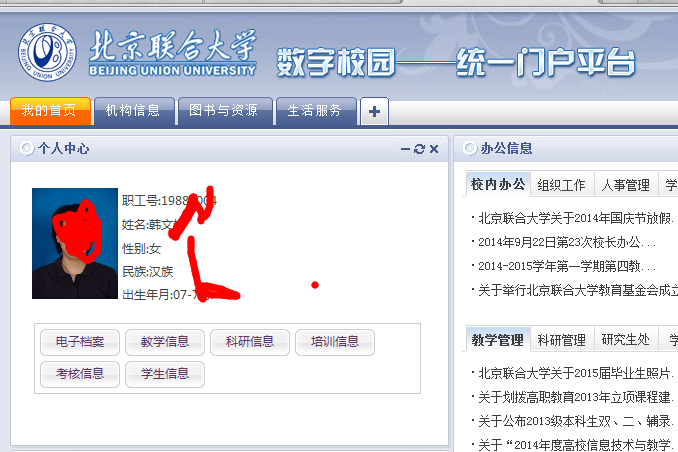678x452 pixels.
Task: Click the 办公信息 panel header icon
Action: 470,148
